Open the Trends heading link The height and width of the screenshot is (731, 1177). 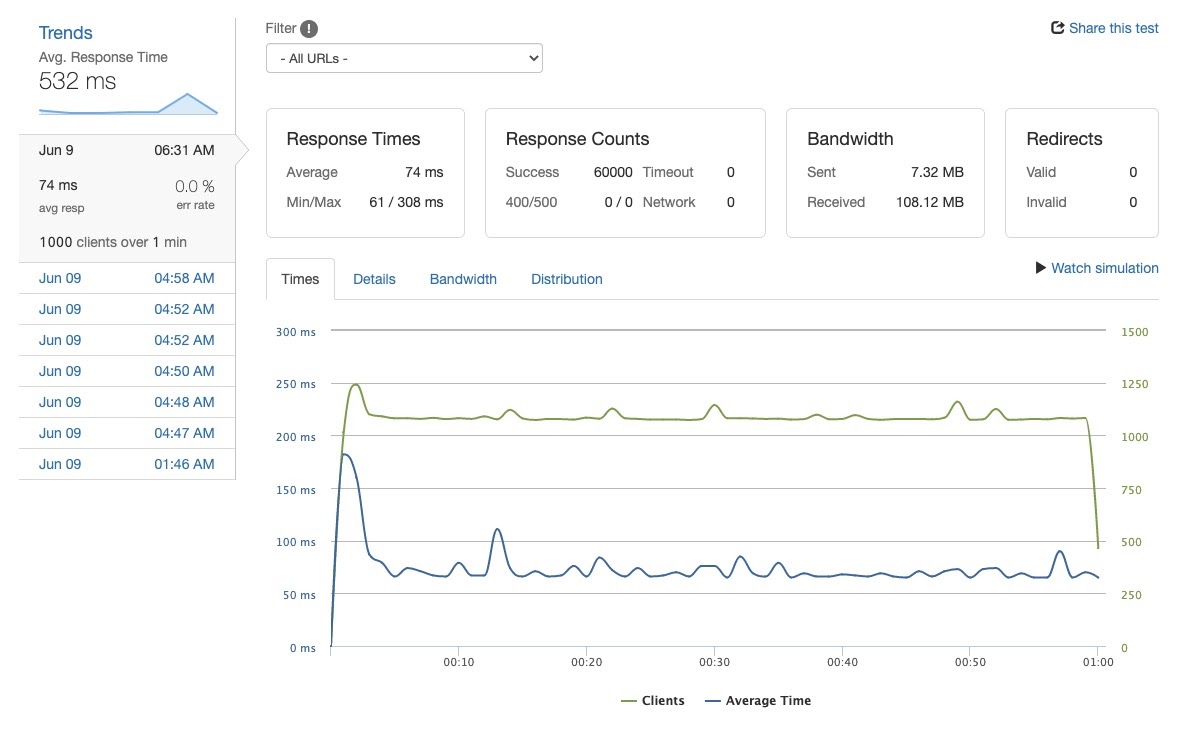pos(65,33)
